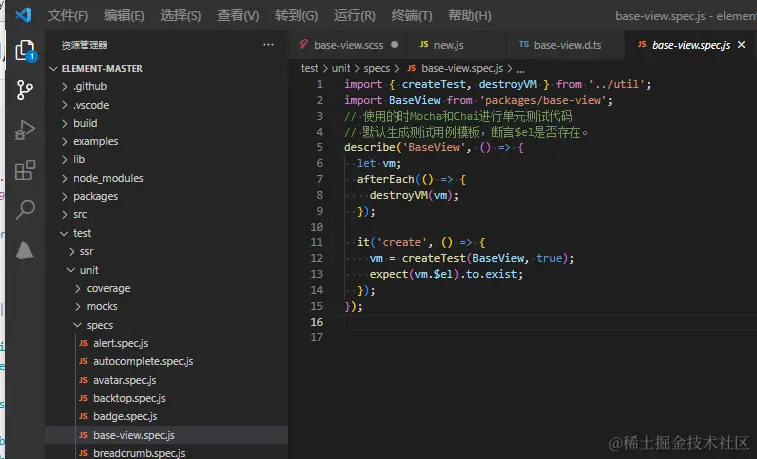The width and height of the screenshot is (757, 459).
Task: Open breadcrumb.spec.js file
Action: click(139, 453)
